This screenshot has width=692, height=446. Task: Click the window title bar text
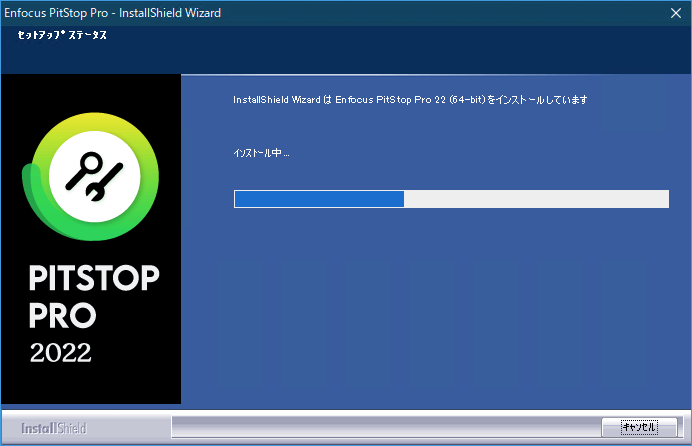point(113,13)
